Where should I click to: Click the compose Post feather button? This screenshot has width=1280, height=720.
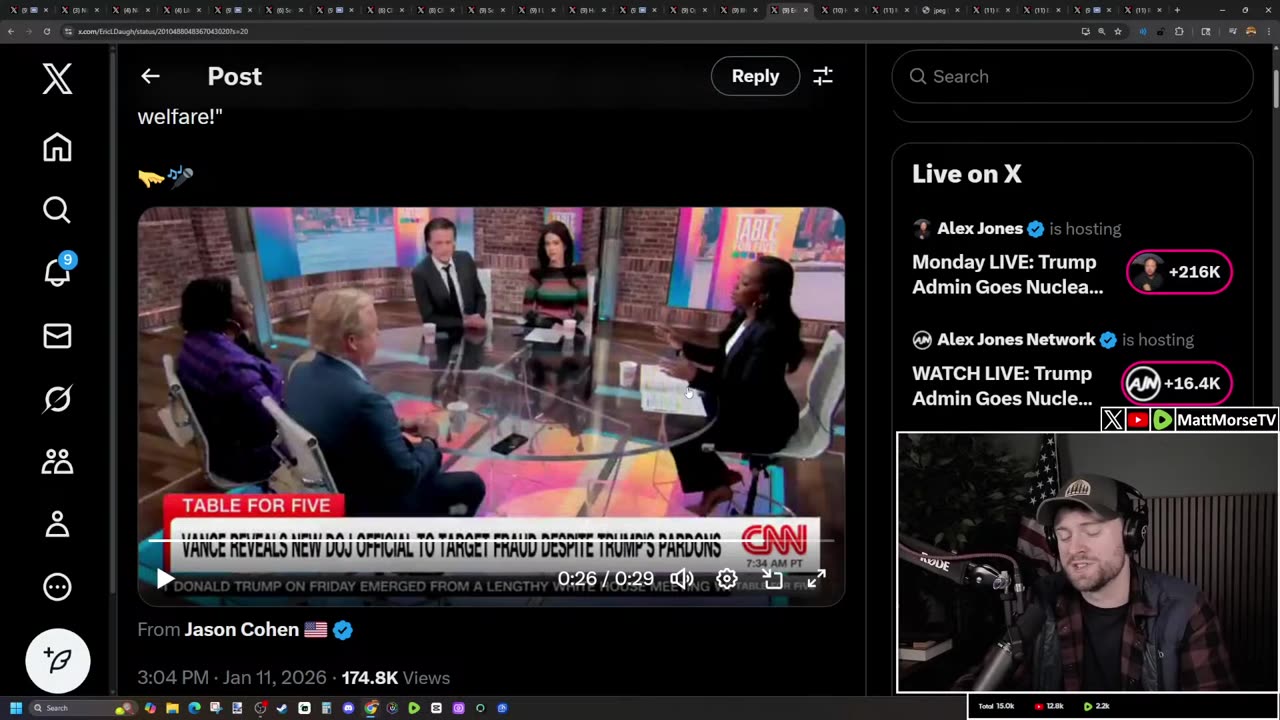(x=57, y=661)
